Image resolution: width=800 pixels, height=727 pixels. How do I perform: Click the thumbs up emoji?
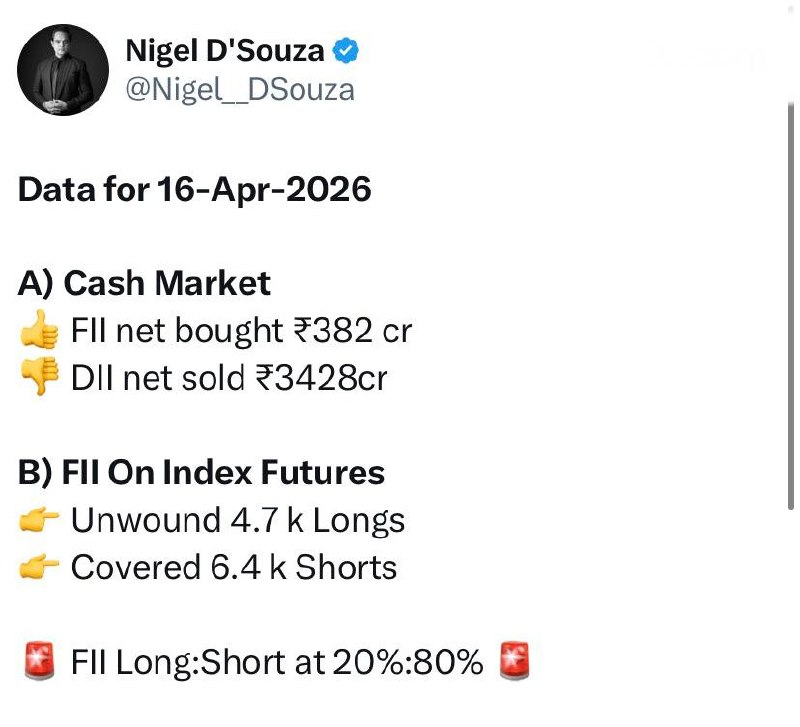pyautogui.click(x=41, y=331)
